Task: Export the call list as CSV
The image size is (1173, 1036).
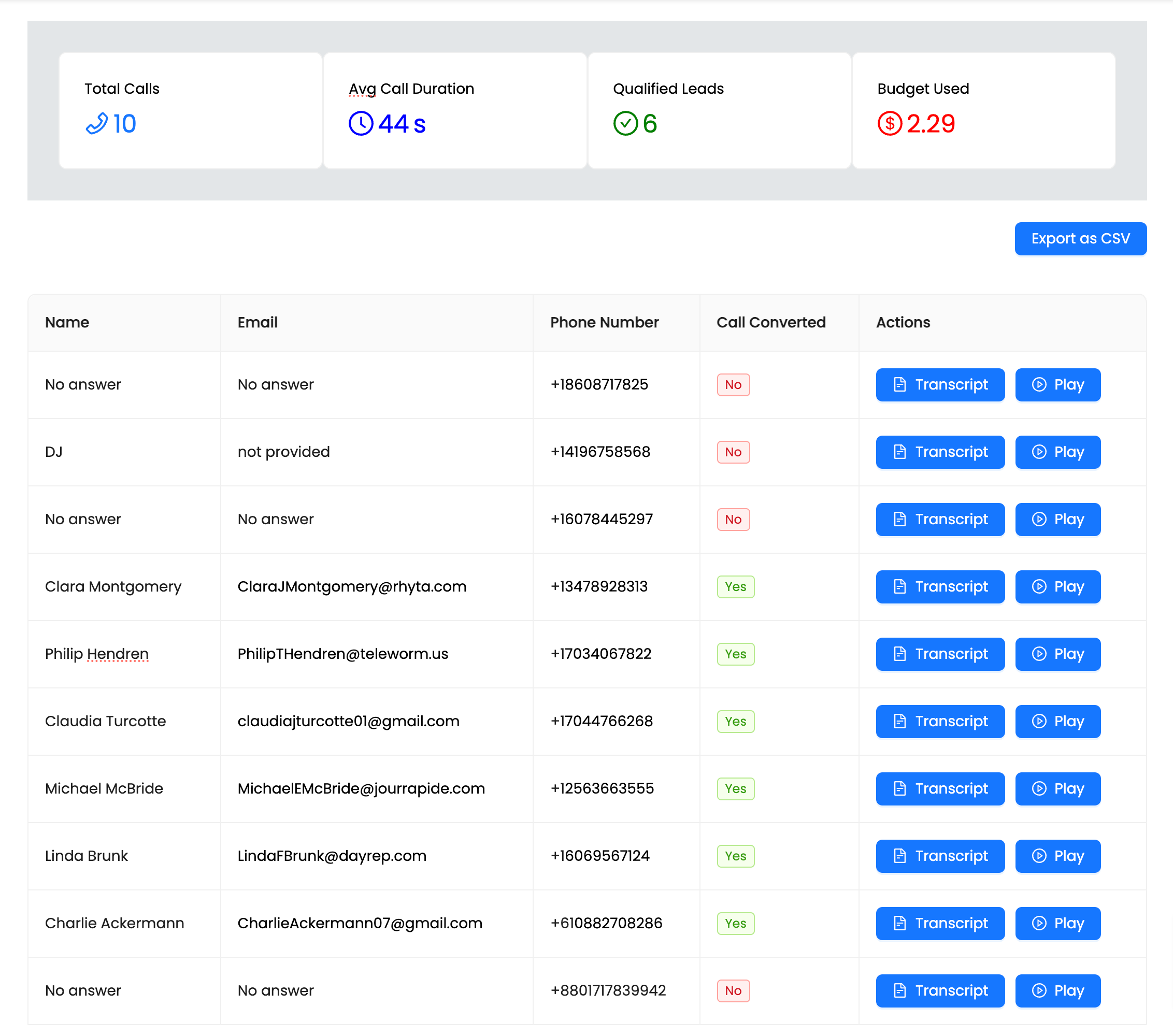Action: point(1080,239)
